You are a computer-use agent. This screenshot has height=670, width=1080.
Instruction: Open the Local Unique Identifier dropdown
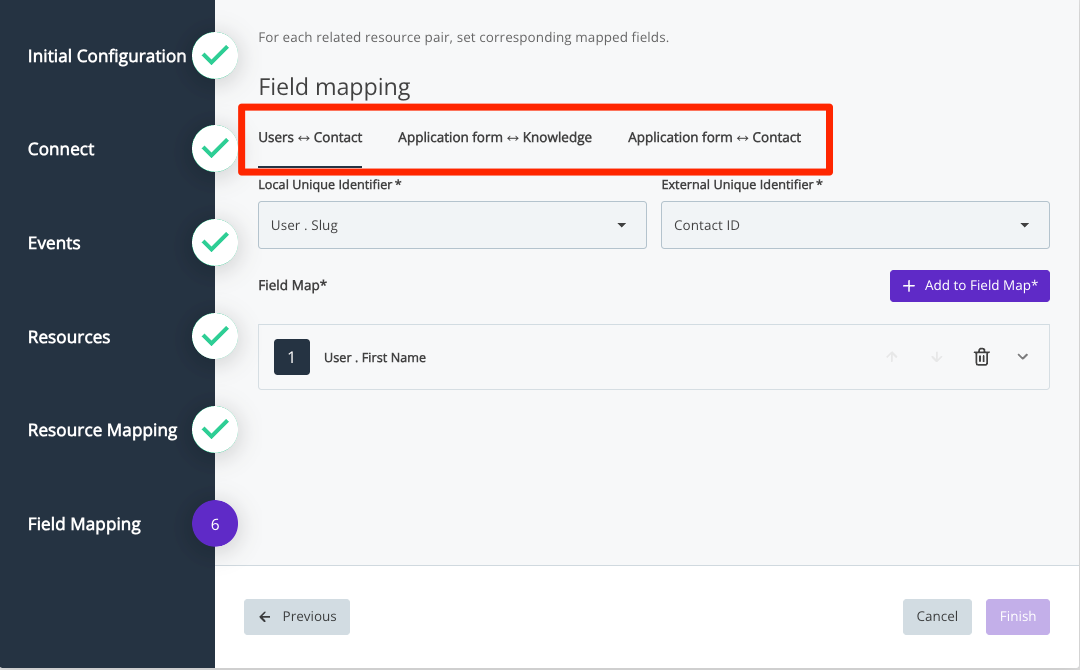point(452,225)
